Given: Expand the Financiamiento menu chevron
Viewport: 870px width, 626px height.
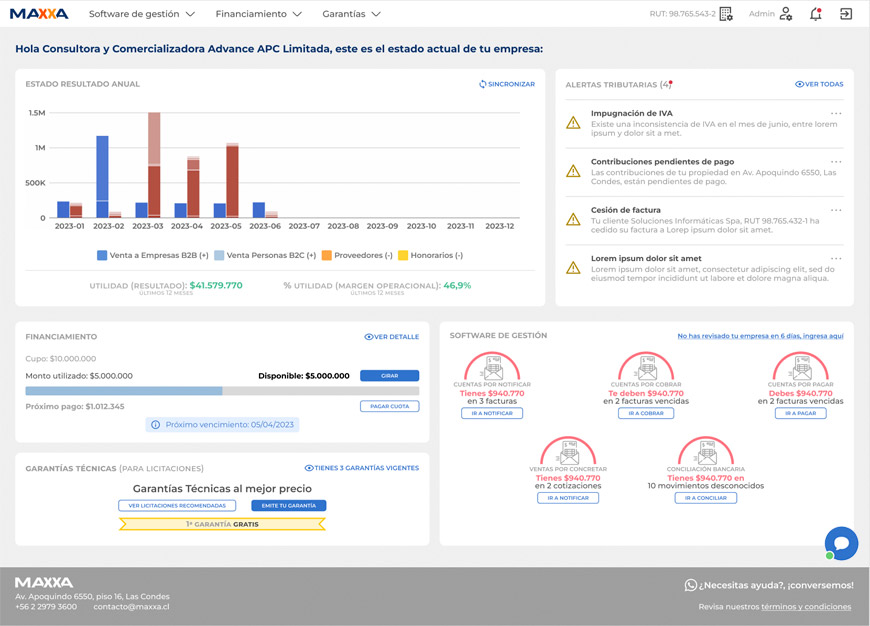Looking at the screenshot, I should coord(297,14).
